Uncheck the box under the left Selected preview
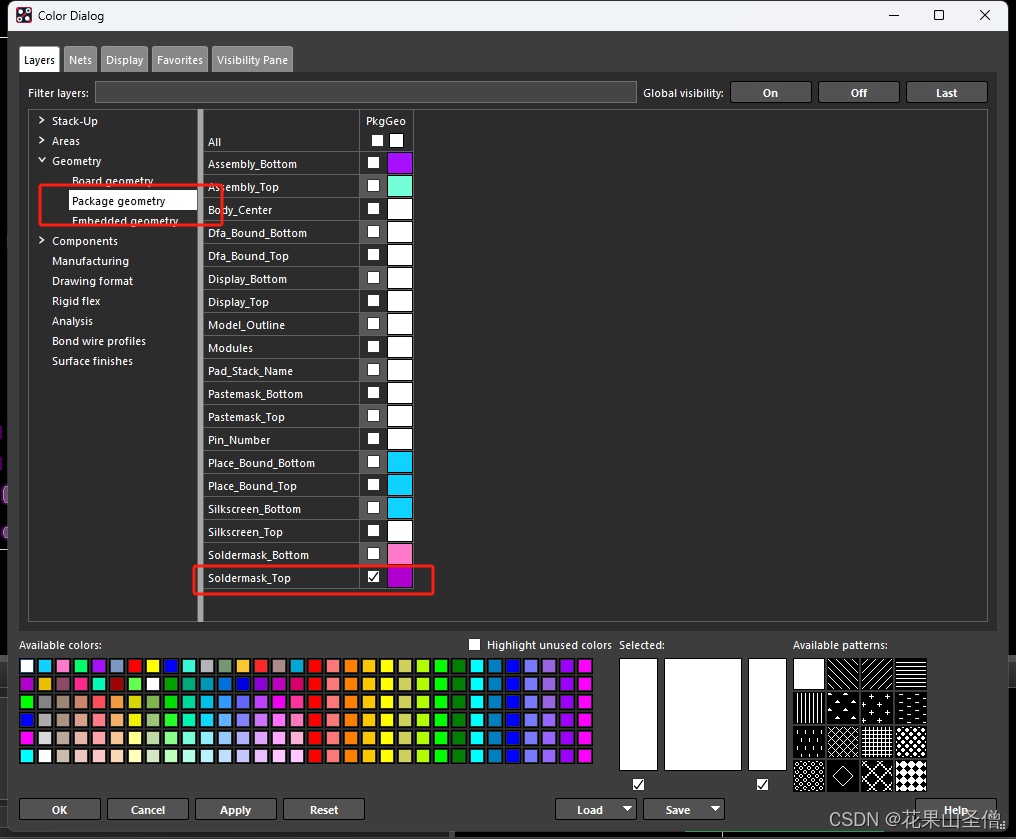The height and width of the screenshot is (839, 1016). coord(638,785)
